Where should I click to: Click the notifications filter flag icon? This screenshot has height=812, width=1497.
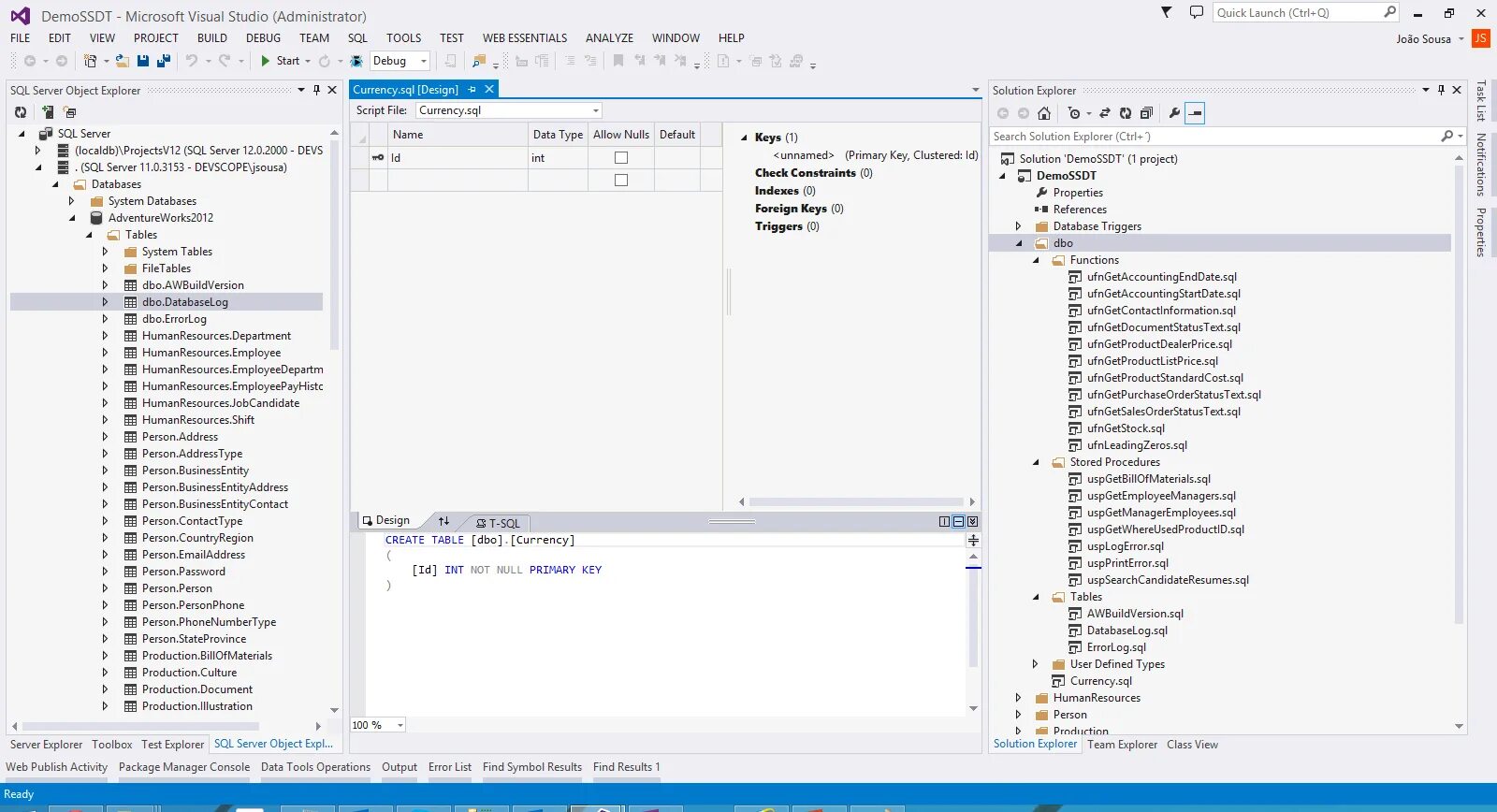click(x=1166, y=12)
